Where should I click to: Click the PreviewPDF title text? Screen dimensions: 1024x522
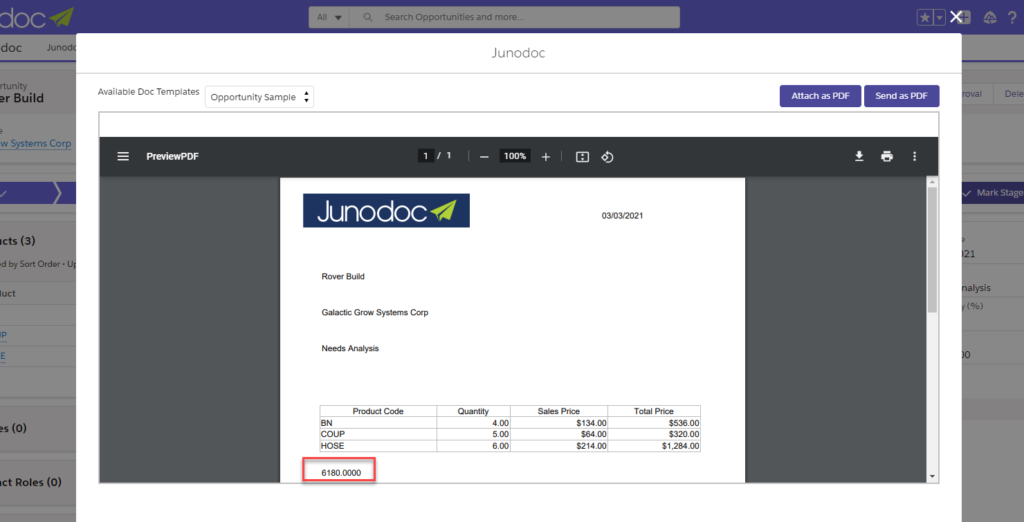[172, 156]
